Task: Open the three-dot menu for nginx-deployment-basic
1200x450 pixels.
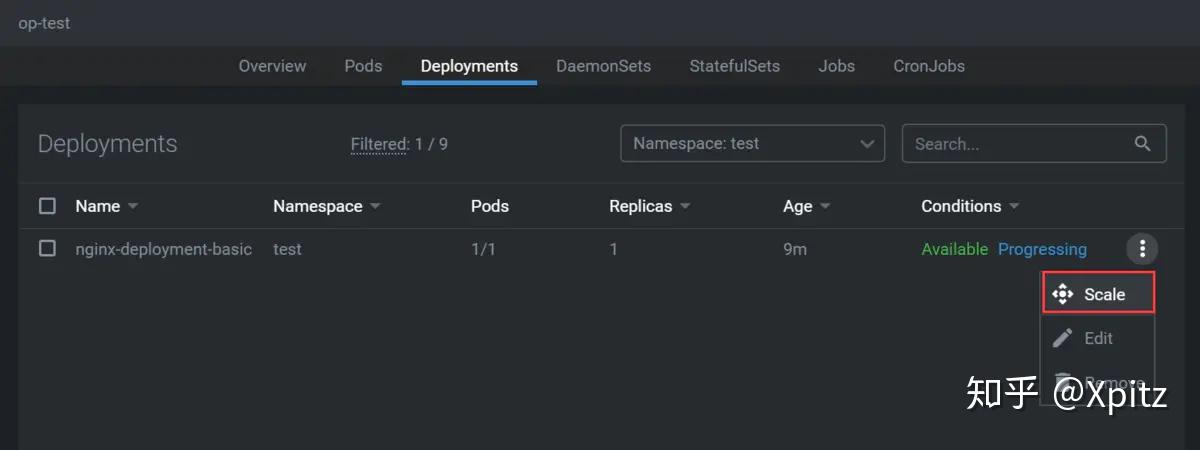Action: [x=1142, y=249]
